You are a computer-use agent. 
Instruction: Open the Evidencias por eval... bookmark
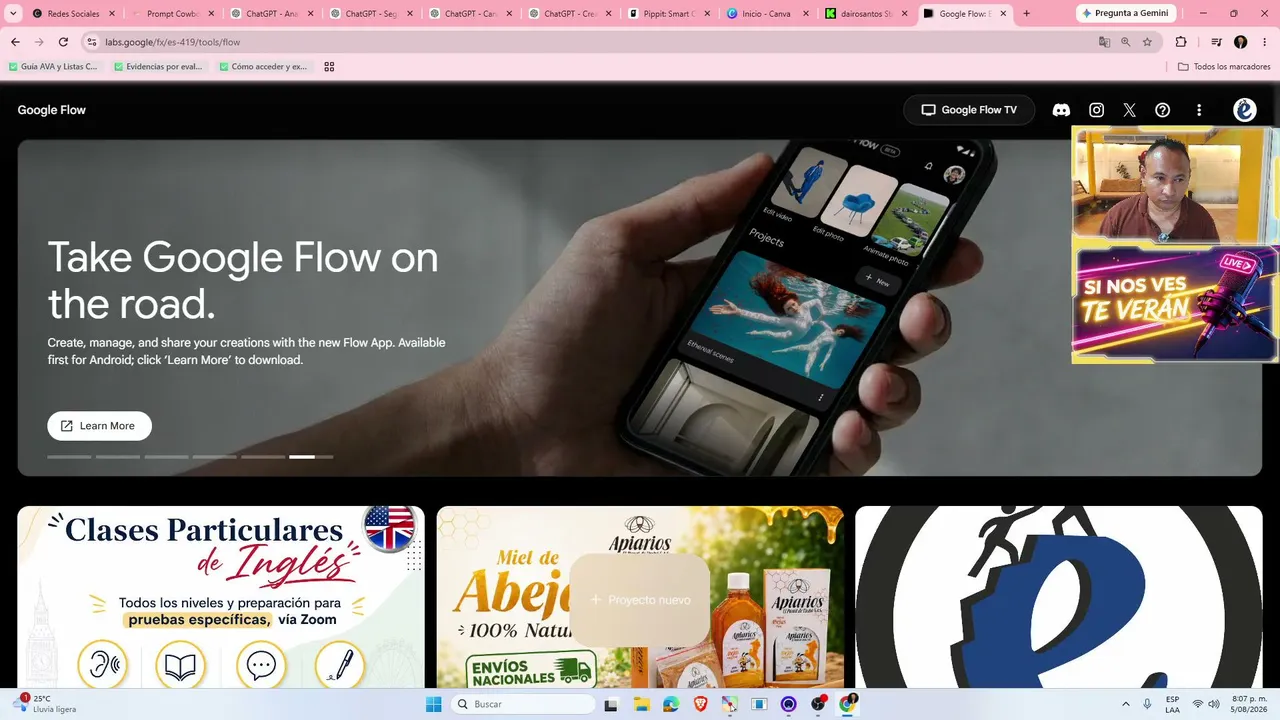[x=158, y=67]
